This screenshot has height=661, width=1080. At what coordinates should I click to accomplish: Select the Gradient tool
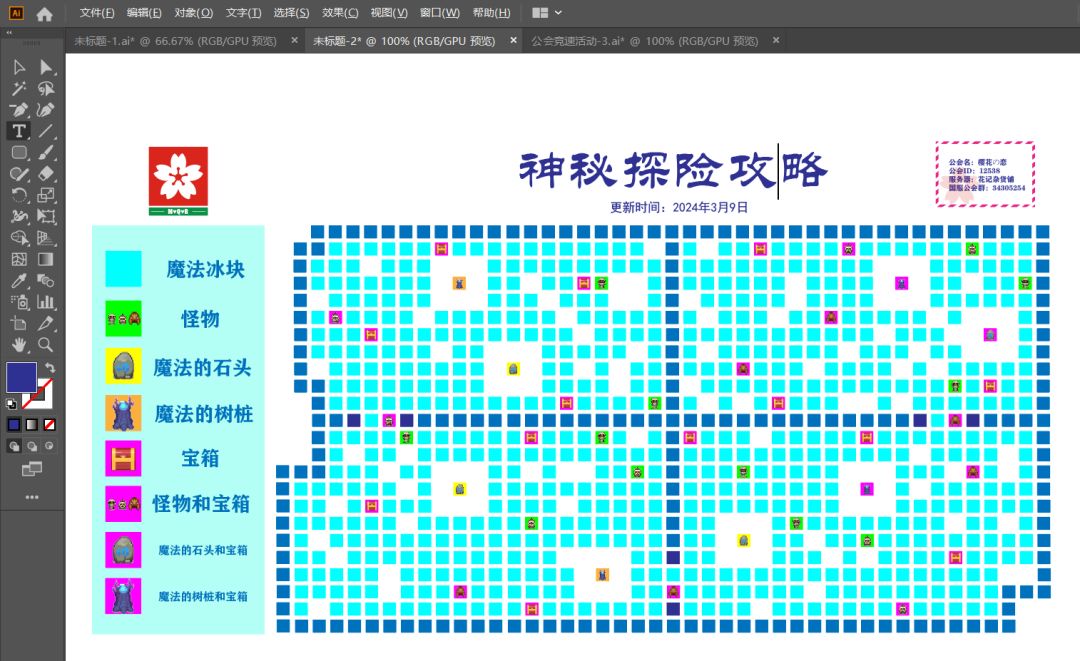pyautogui.click(x=45, y=259)
